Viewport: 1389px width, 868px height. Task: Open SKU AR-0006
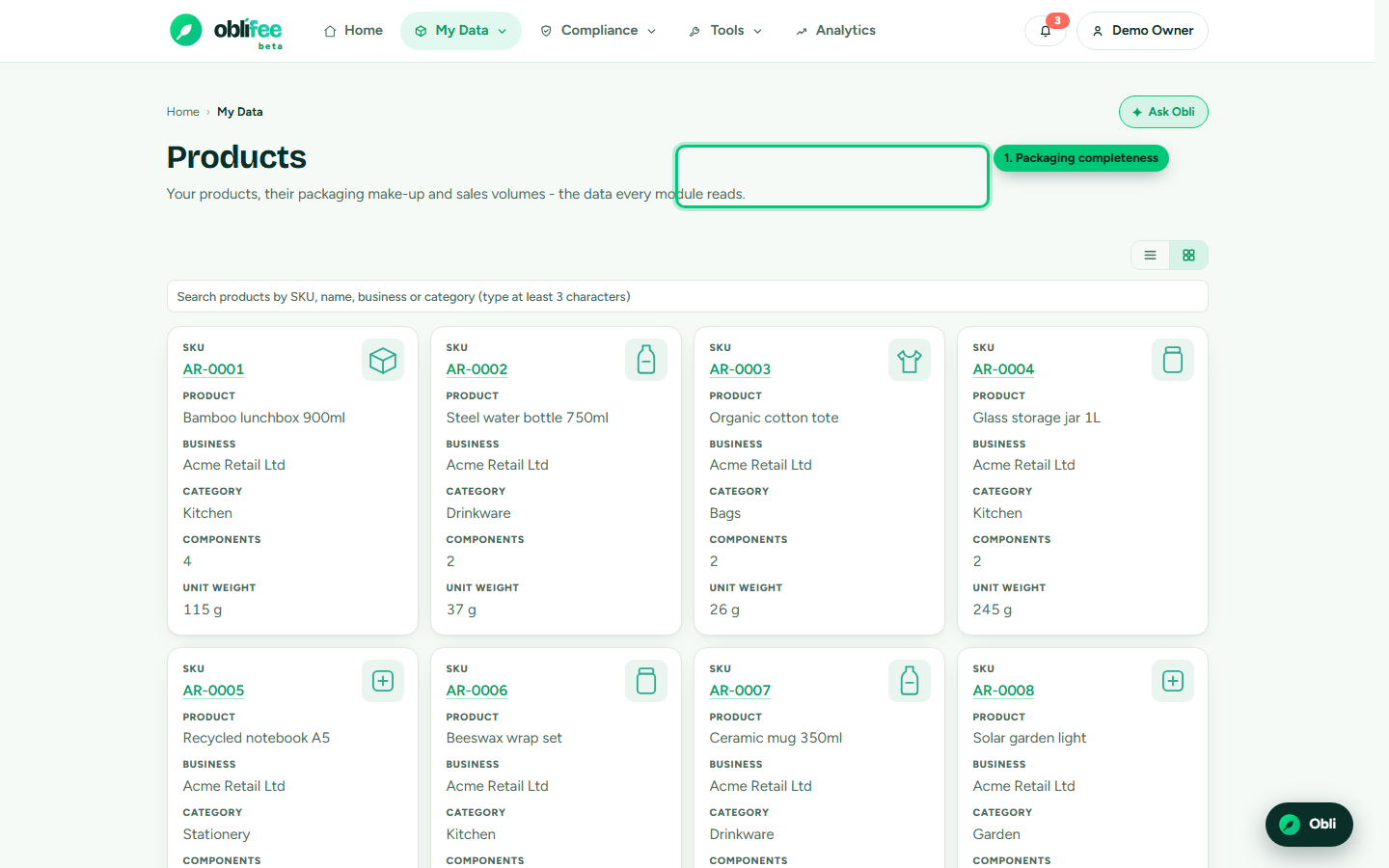[477, 691]
